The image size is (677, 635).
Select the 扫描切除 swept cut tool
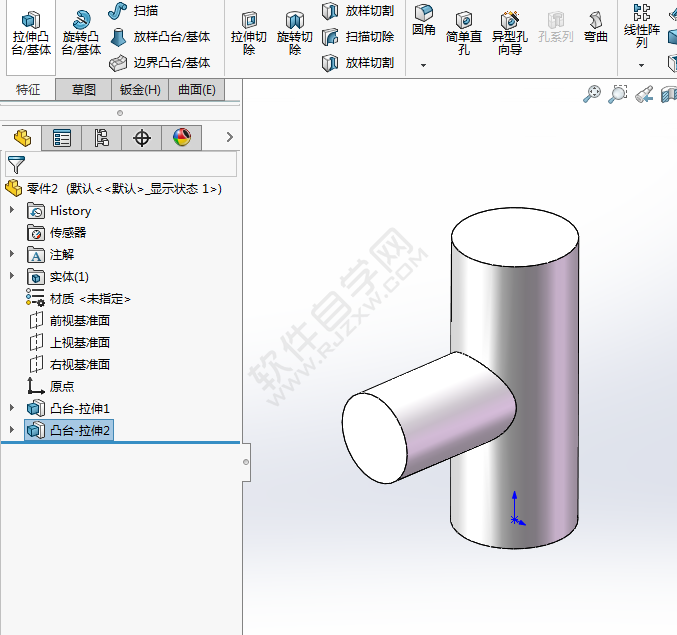tap(358, 37)
